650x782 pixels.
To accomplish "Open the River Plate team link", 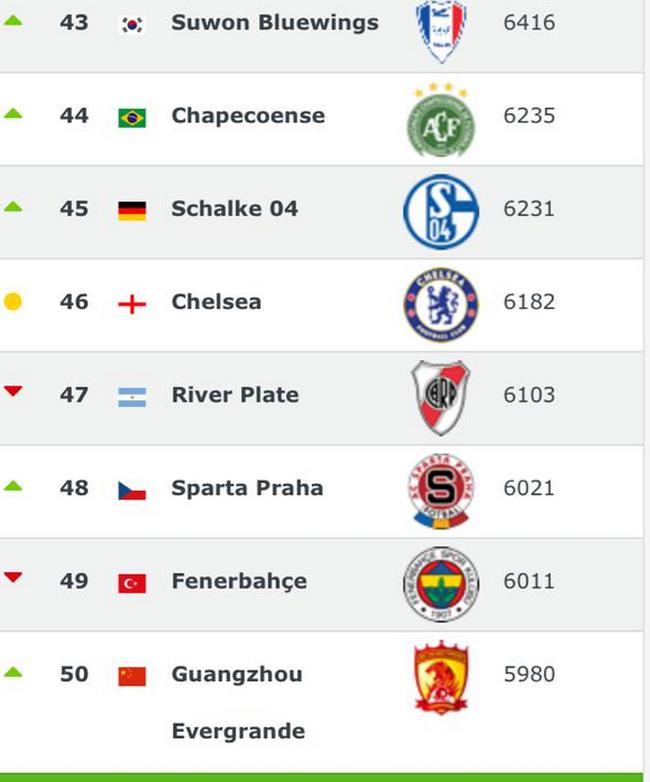I will pos(235,395).
